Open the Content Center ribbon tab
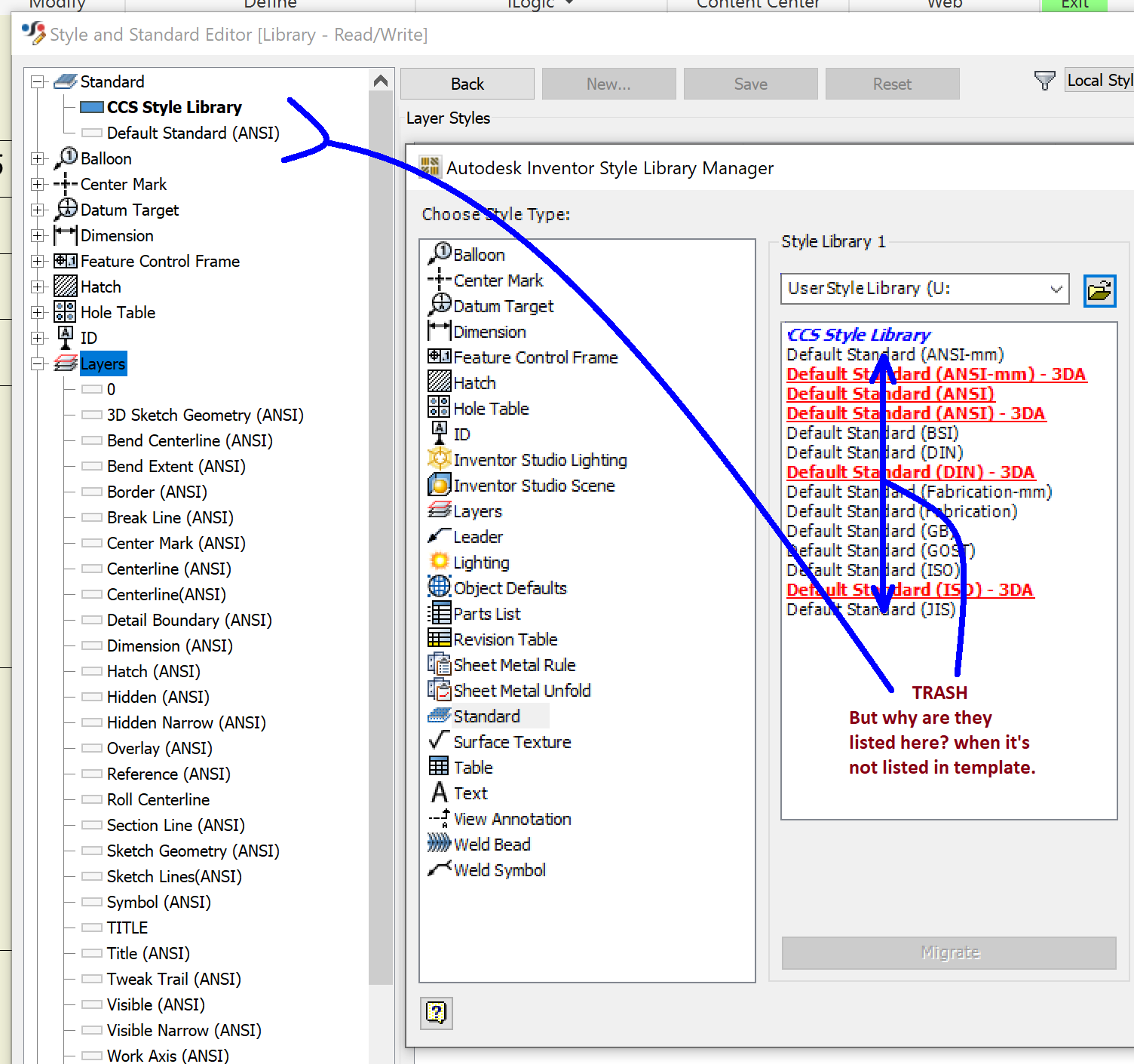 point(758,5)
